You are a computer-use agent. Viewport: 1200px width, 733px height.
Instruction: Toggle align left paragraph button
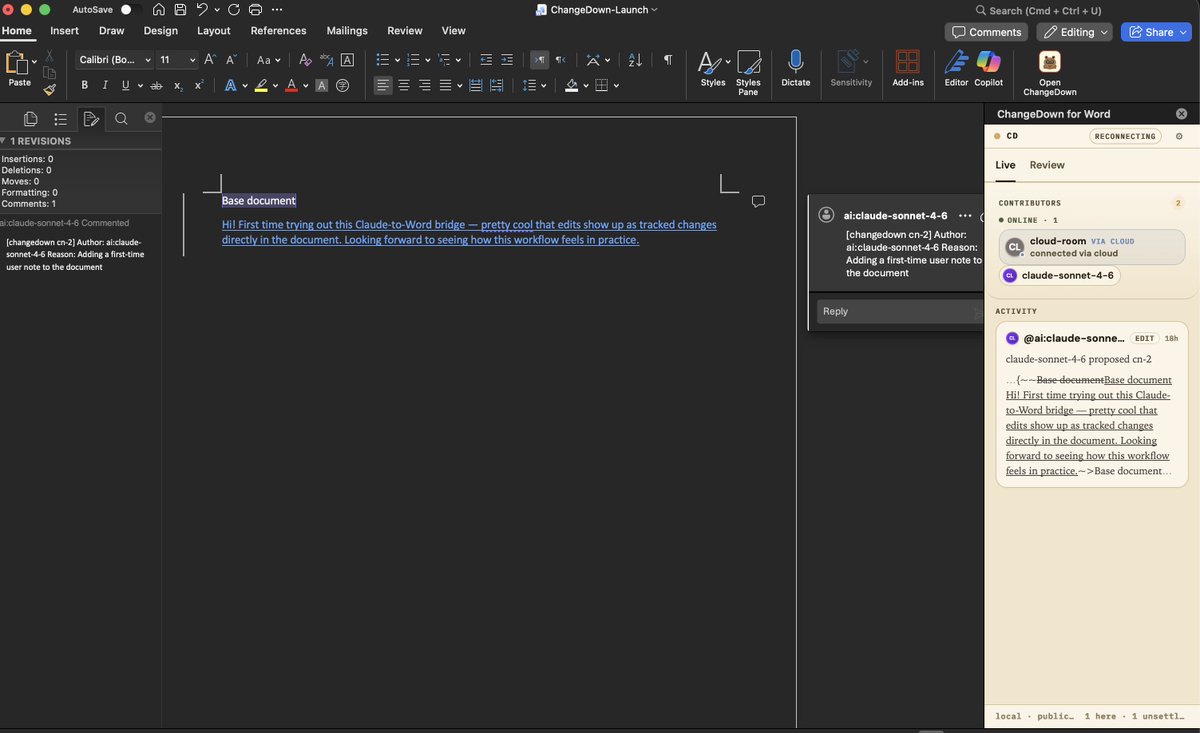[383, 86]
